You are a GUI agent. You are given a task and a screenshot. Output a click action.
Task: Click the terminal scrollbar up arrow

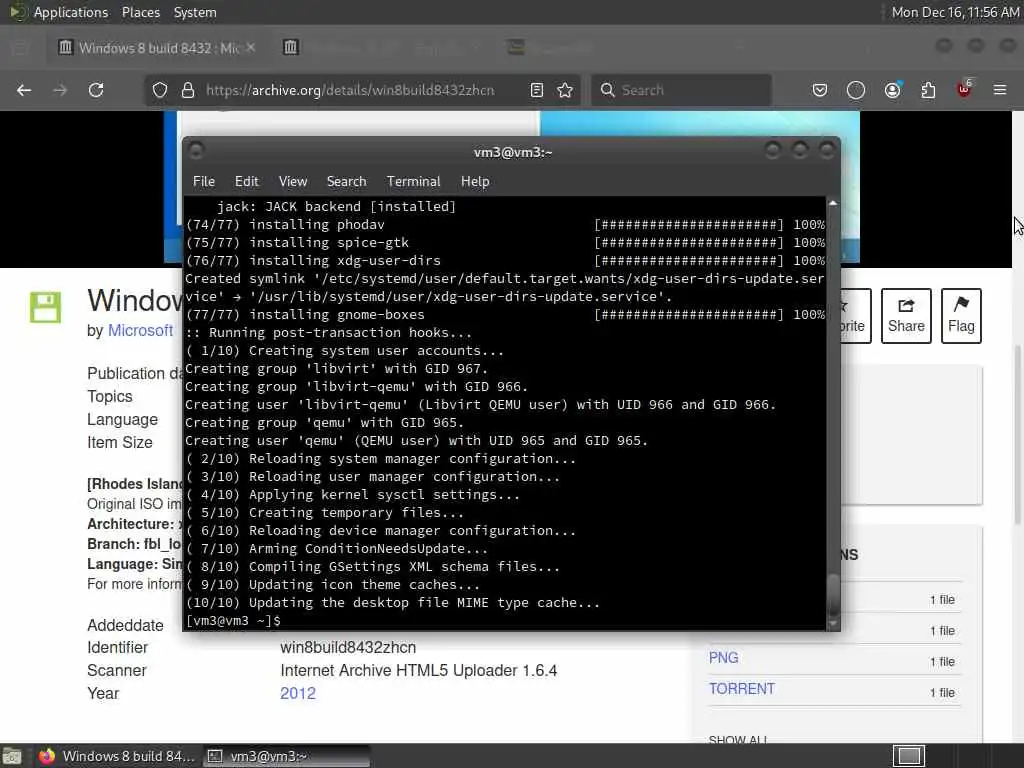(833, 203)
